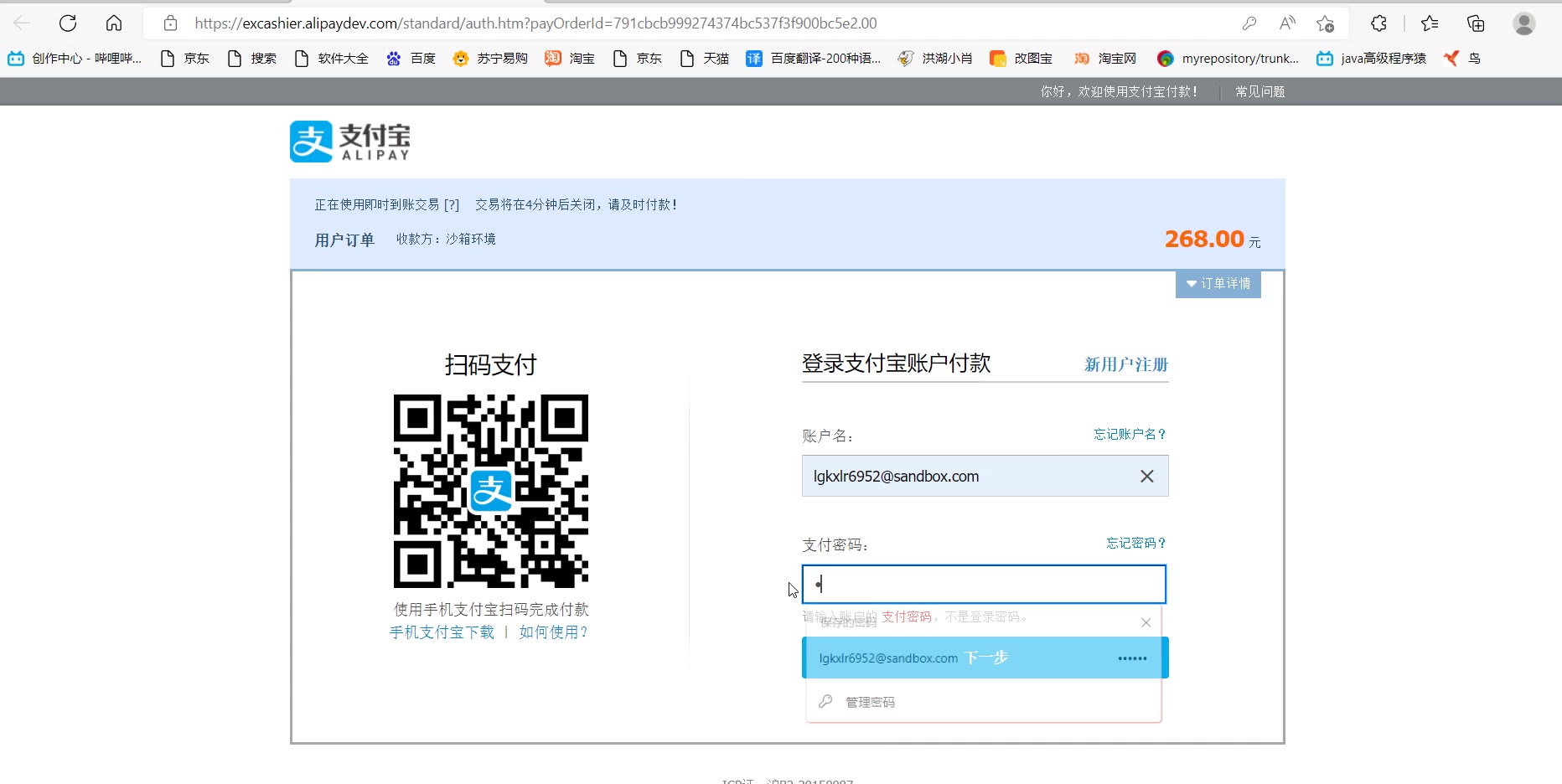Open the 天猫 bookmark
1562x784 pixels.
704,58
